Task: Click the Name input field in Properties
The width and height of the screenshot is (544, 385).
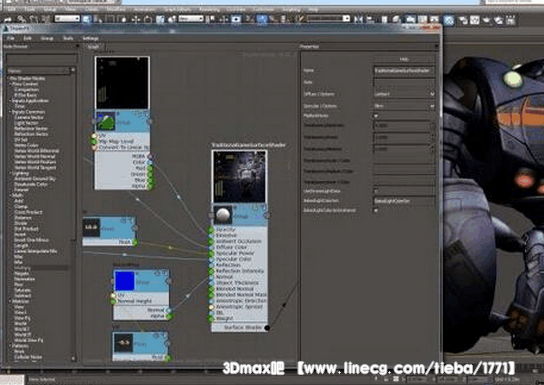Action: 404,70
